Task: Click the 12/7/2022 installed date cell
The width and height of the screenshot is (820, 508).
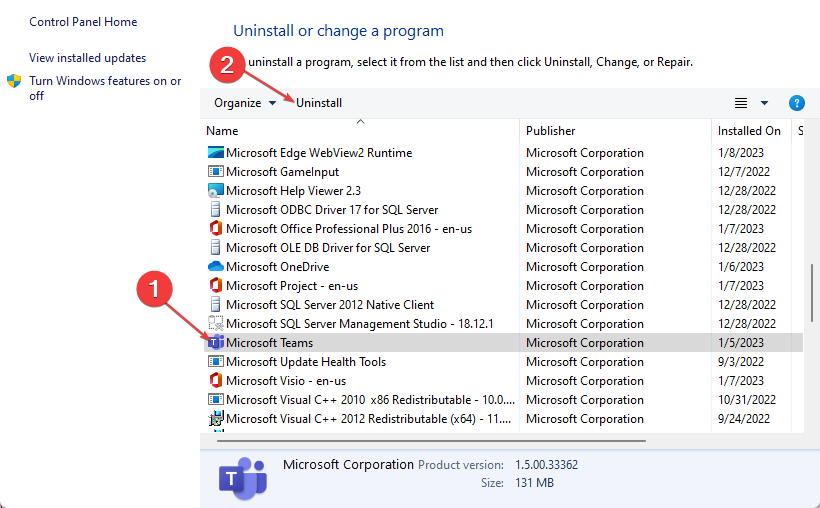Action: (744, 172)
